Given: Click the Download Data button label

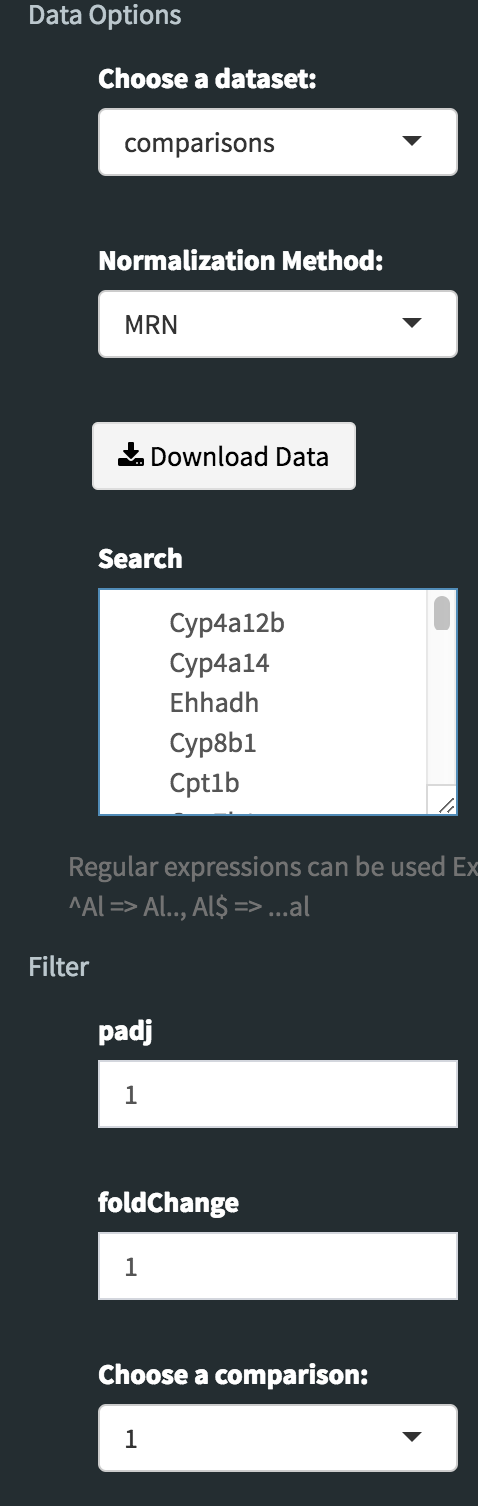Looking at the screenshot, I should (x=239, y=457).
